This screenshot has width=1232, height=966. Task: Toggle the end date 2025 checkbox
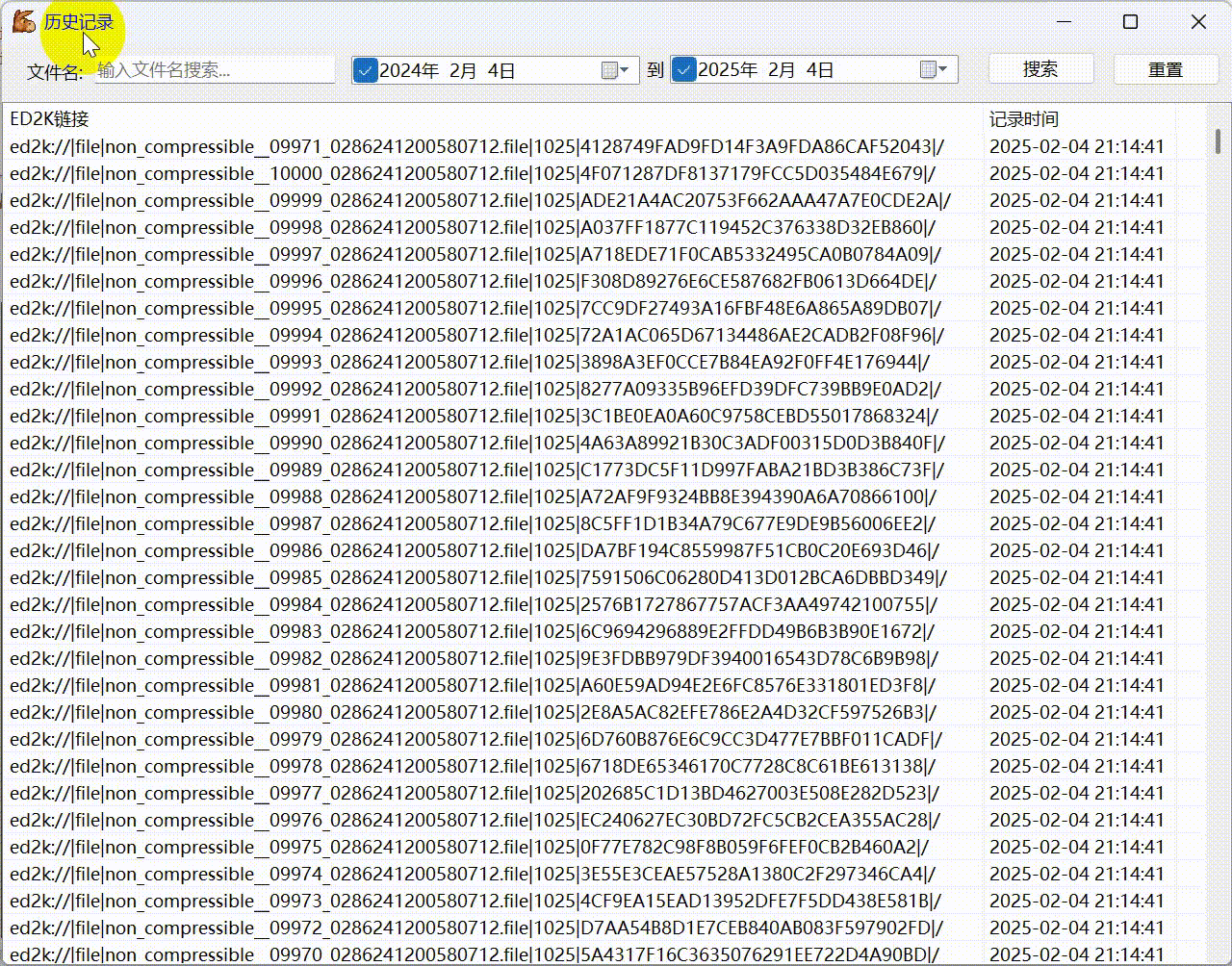coord(683,70)
